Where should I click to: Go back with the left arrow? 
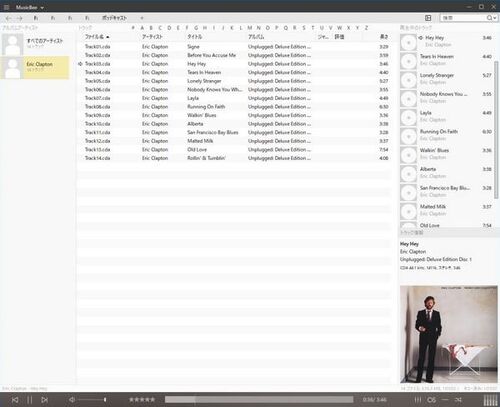tap(9, 18)
